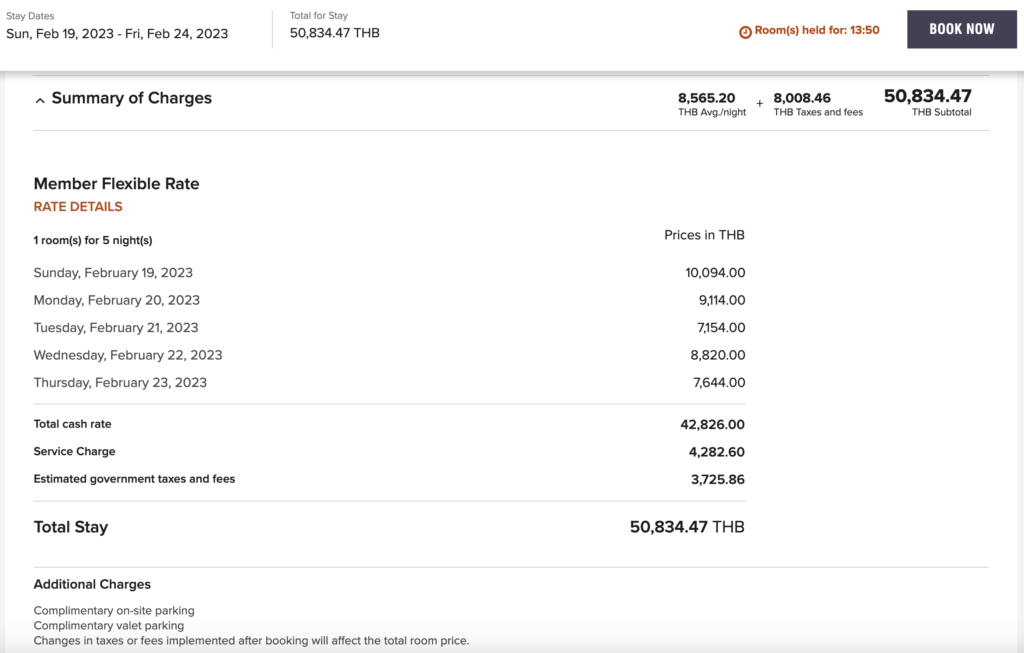
Task: Click Estimated government taxes and fees label
Action: tap(134, 479)
